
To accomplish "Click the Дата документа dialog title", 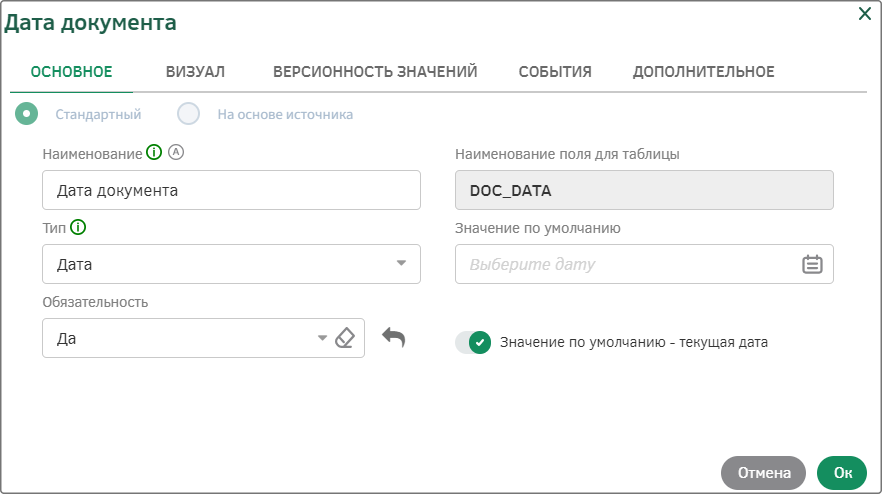I will (x=90, y=23).
